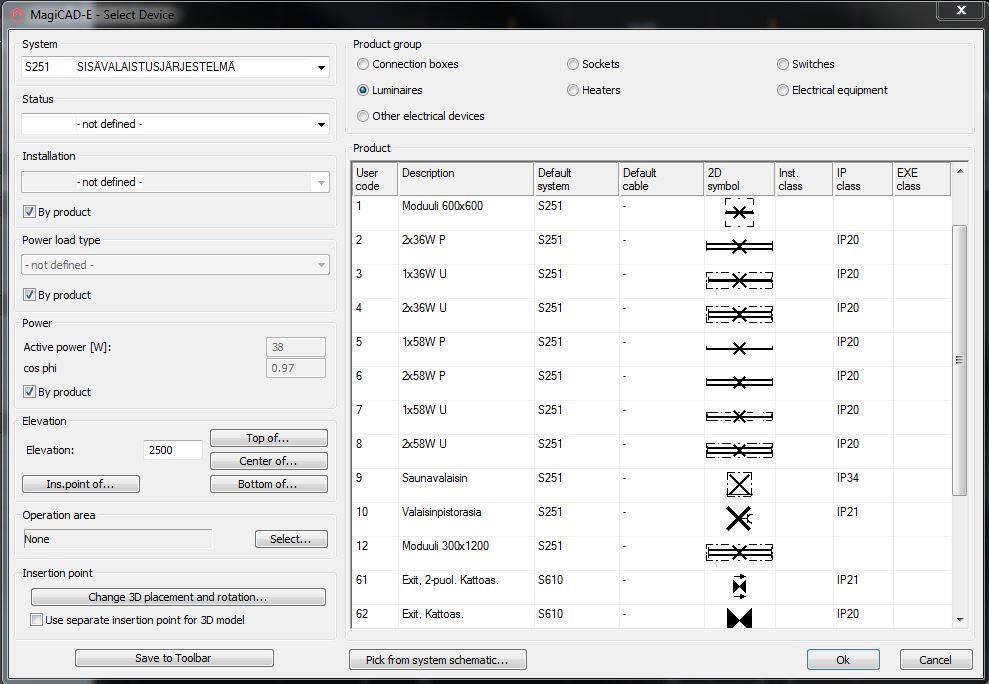989x684 pixels.
Task: Click the Elevation input field
Action: [x=173, y=450]
